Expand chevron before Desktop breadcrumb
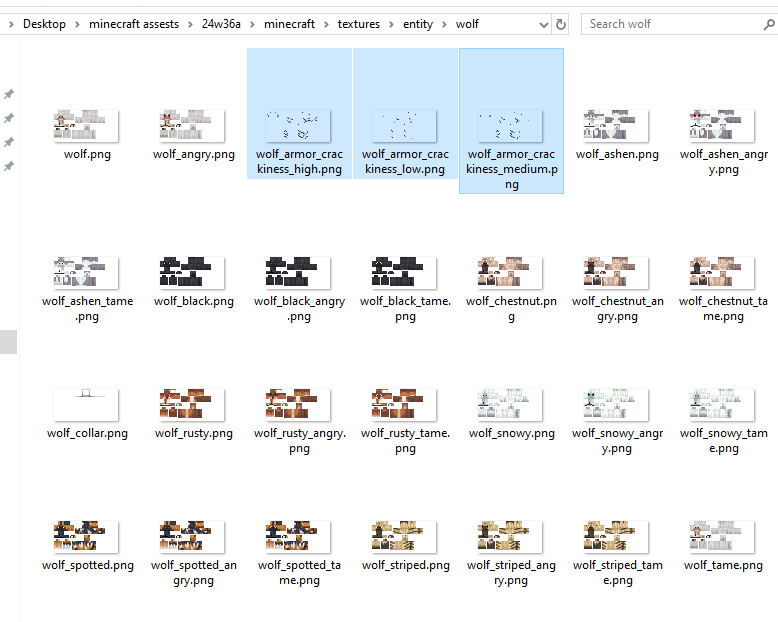778x622 pixels. click(11, 24)
